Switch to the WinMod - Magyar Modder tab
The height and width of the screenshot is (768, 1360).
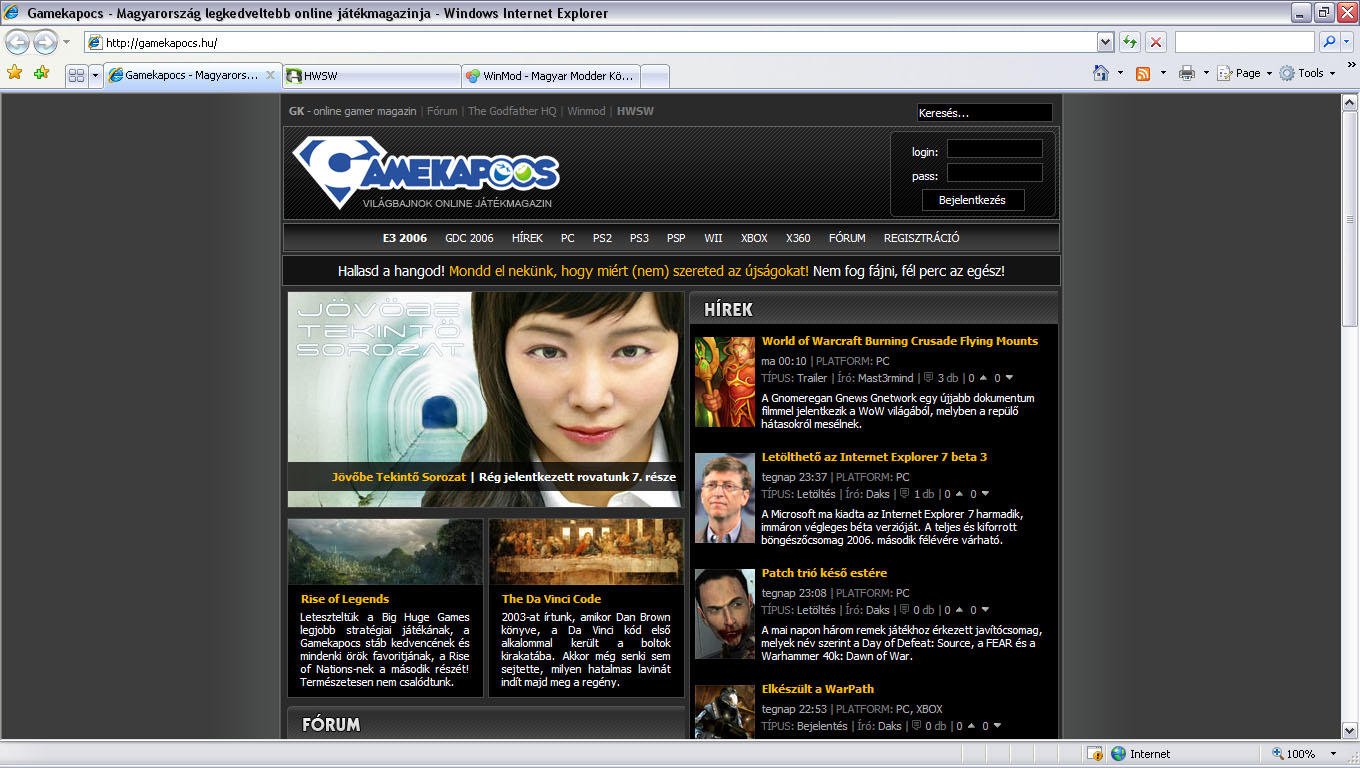tap(550, 76)
